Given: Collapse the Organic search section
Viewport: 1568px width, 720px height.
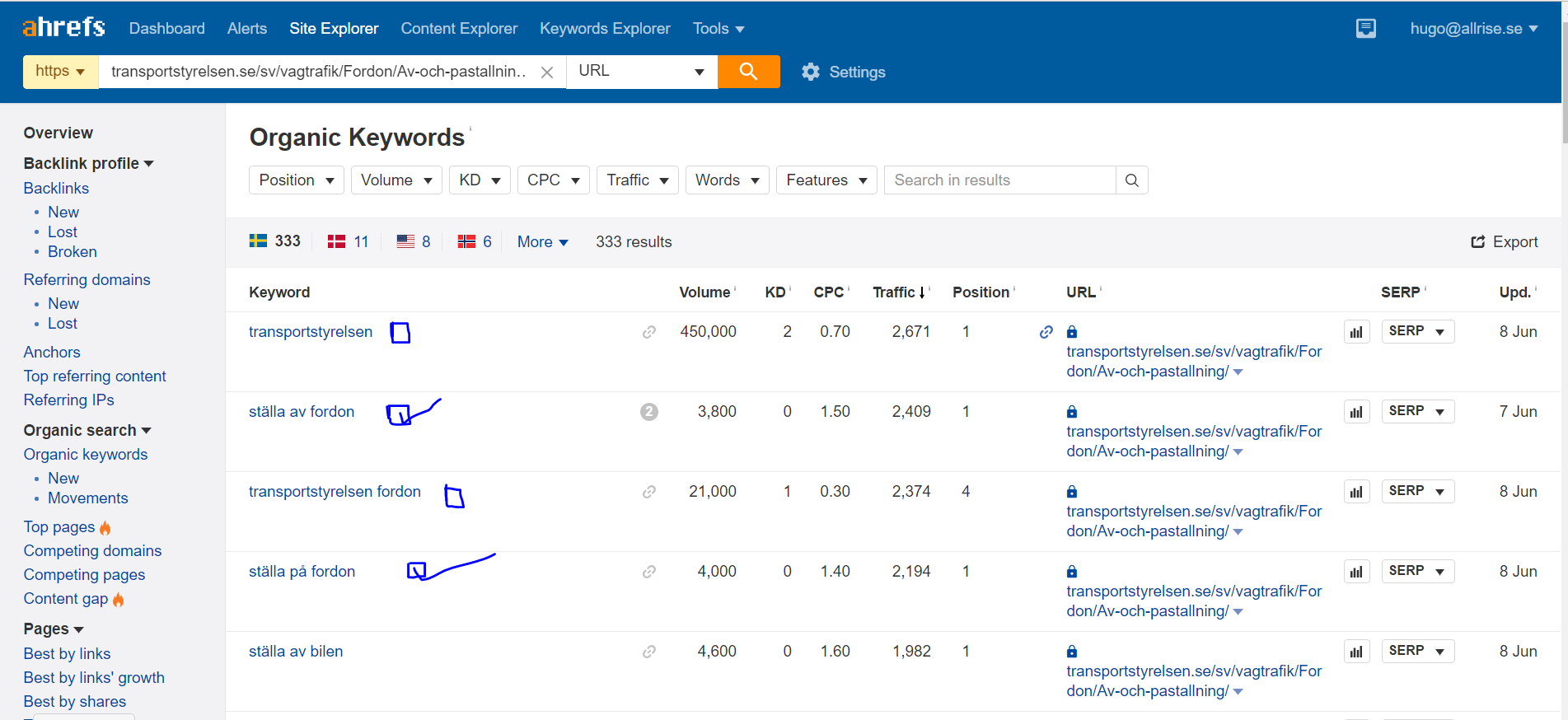Looking at the screenshot, I should click(87, 431).
